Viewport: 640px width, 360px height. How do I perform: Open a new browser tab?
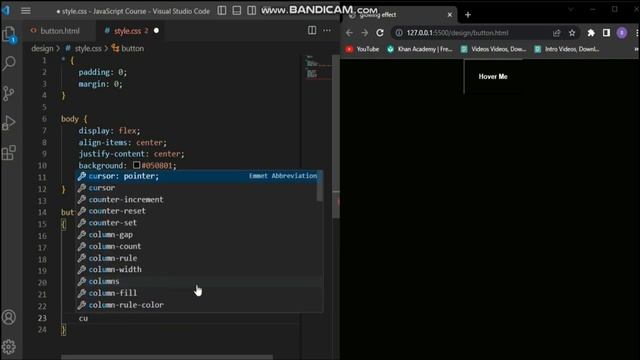[x=468, y=15]
